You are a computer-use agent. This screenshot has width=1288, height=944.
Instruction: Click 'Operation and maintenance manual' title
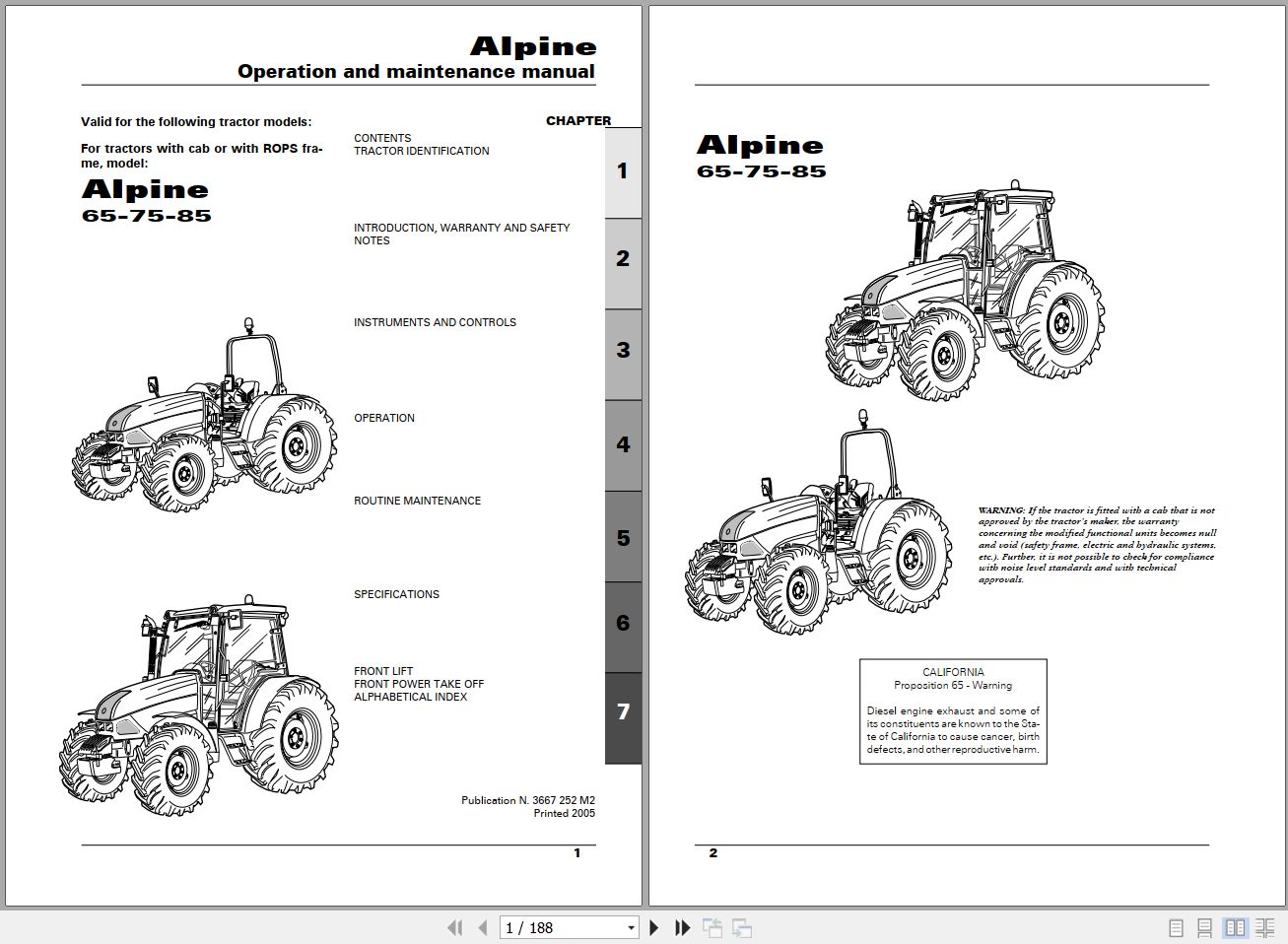(x=416, y=71)
